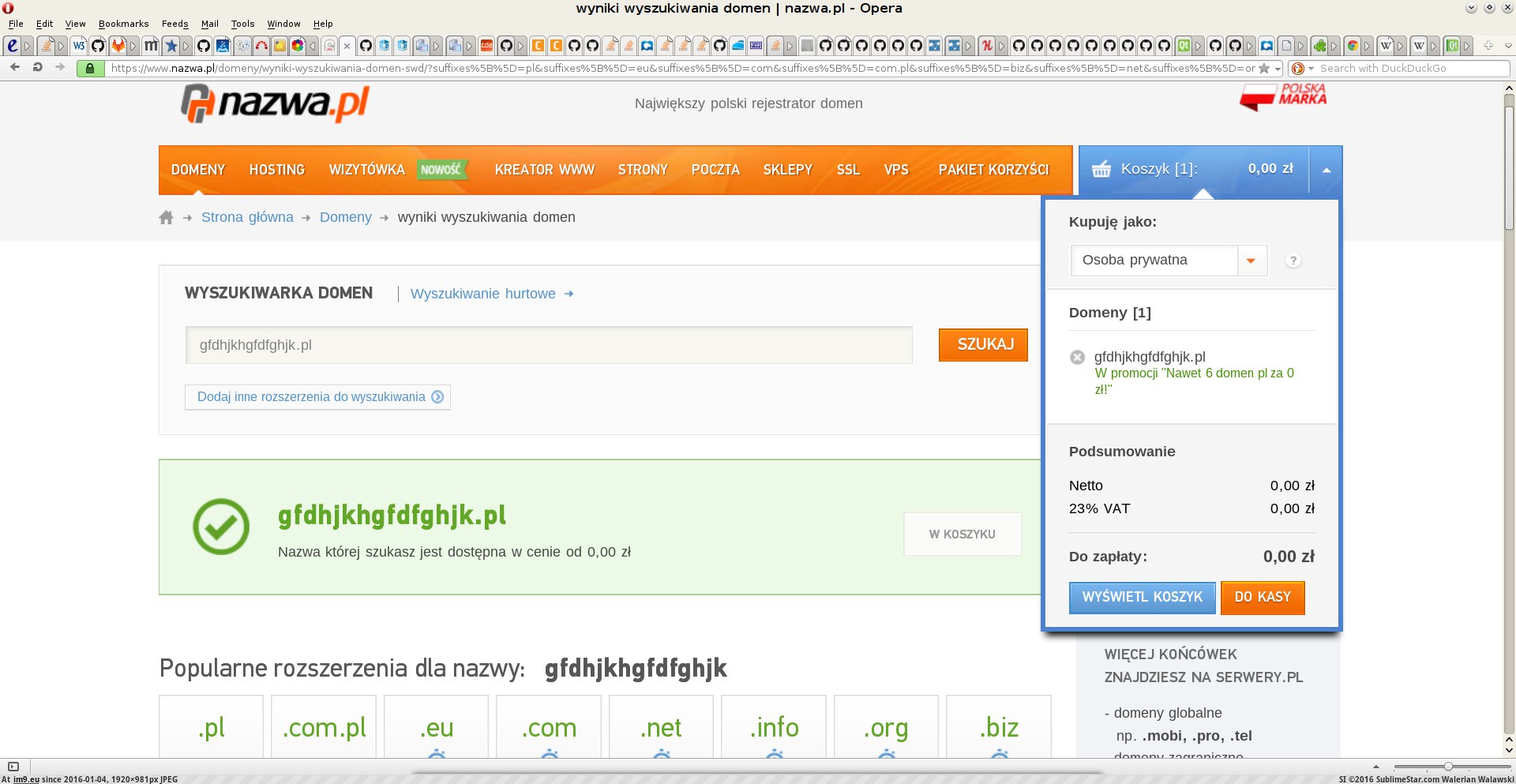Switch to the Chrome logo tab
The height and width of the screenshot is (784, 1516).
(x=1353, y=46)
